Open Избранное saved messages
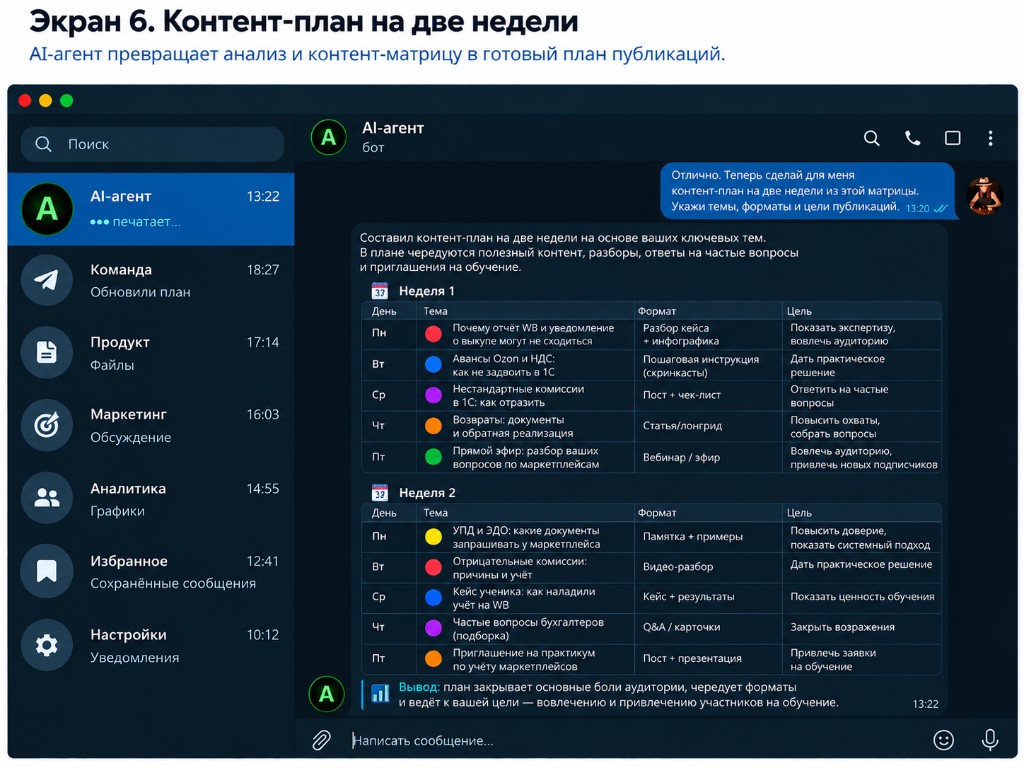This screenshot has height=768, width=1024. (x=151, y=571)
